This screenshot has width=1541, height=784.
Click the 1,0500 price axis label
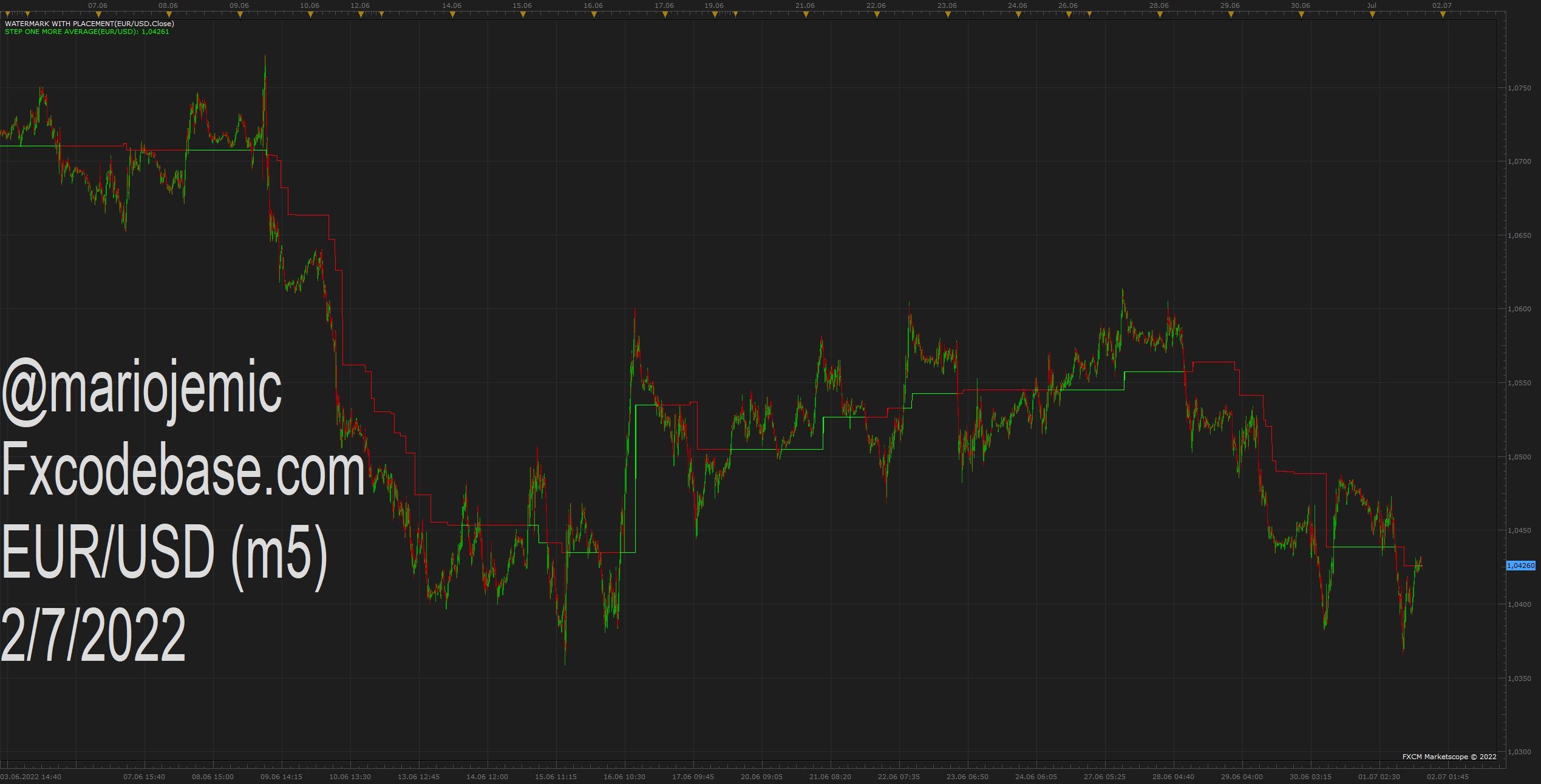[1519, 457]
